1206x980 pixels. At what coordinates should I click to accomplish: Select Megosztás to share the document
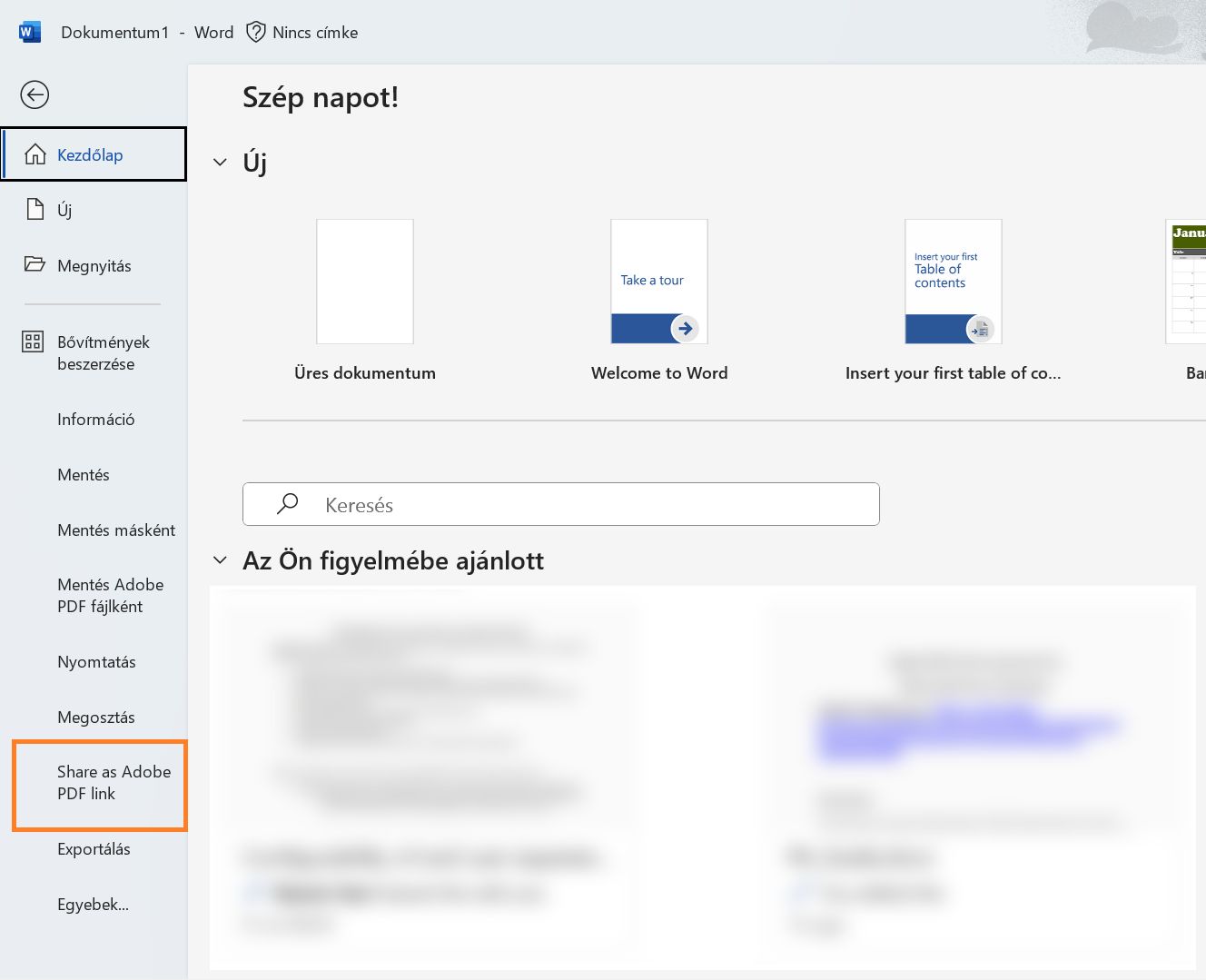click(x=95, y=717)
